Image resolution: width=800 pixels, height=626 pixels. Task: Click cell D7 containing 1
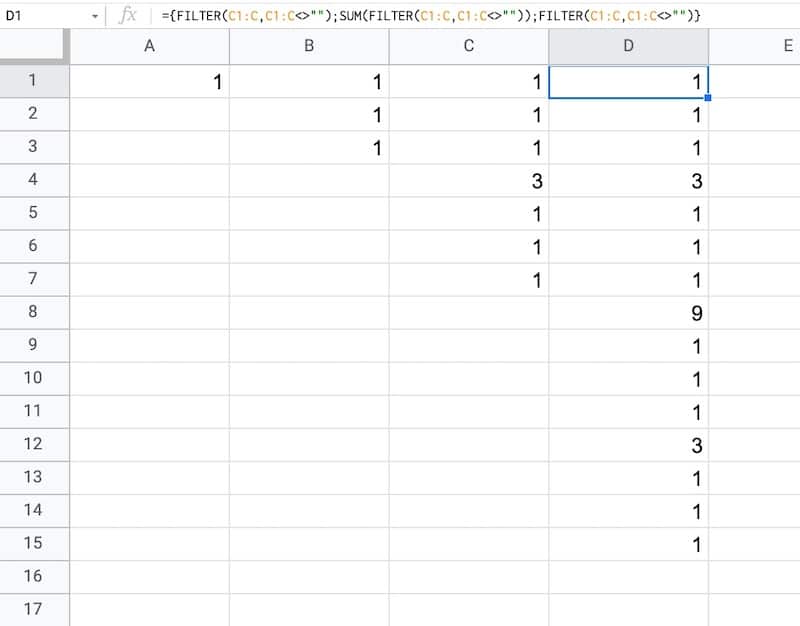pos(629,280)
